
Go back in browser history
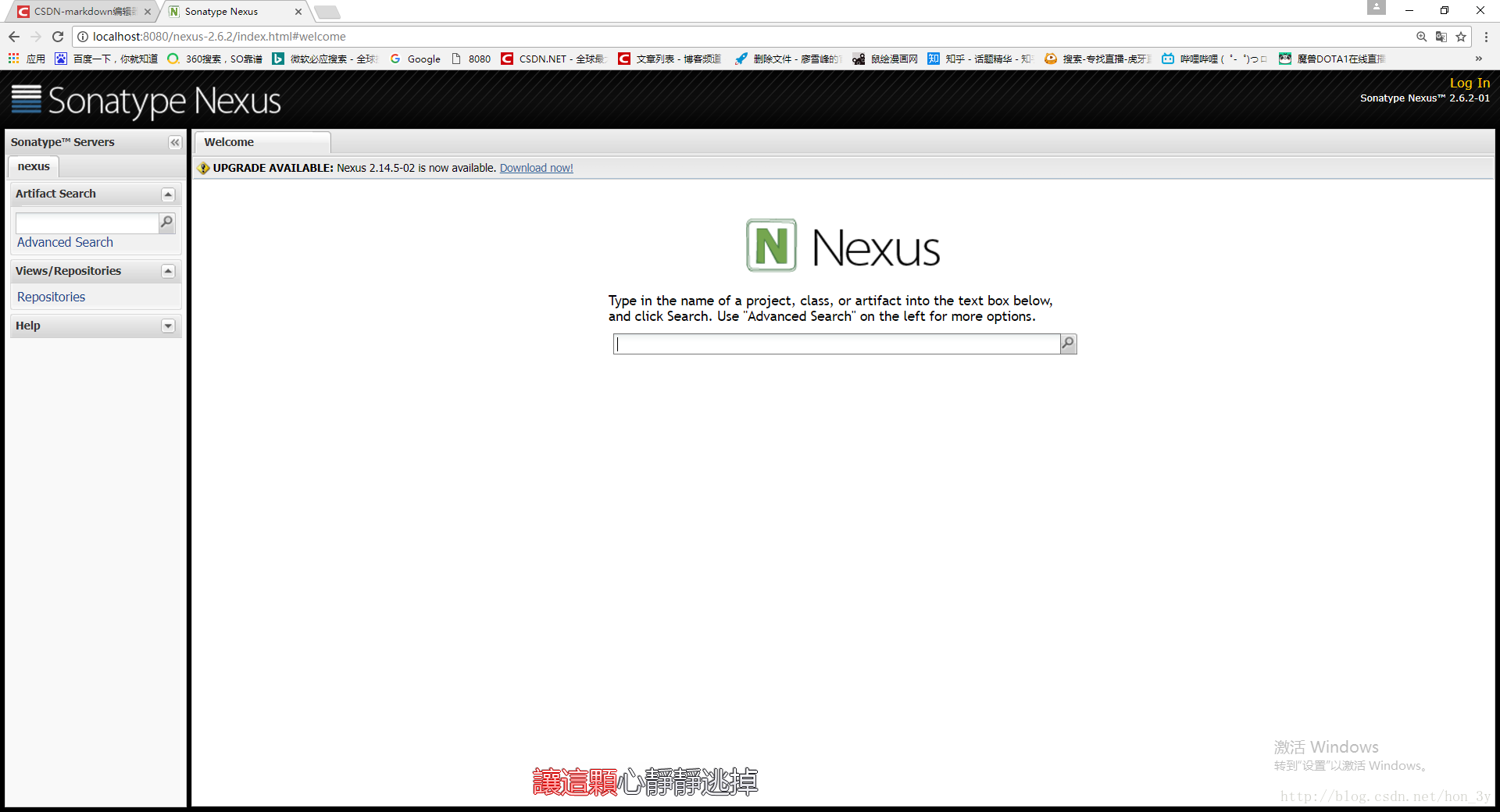tap(14, 37)
